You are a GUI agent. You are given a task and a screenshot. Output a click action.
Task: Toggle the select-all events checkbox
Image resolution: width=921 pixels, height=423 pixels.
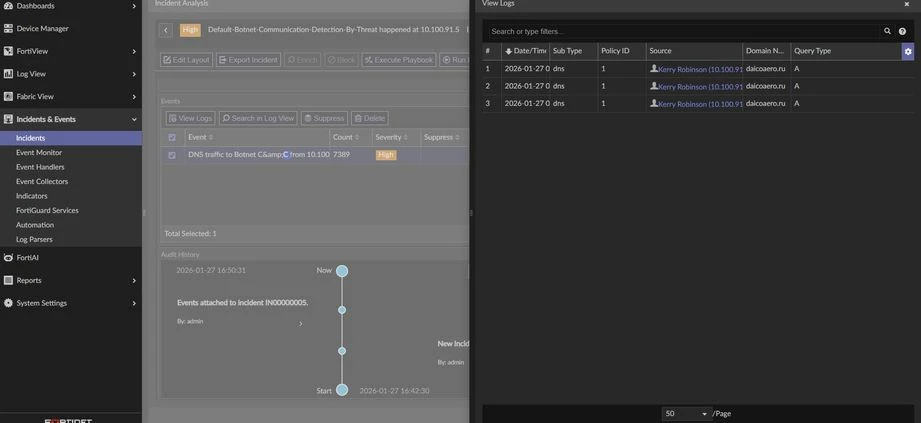pyautogui.click(x=172, y=137)
